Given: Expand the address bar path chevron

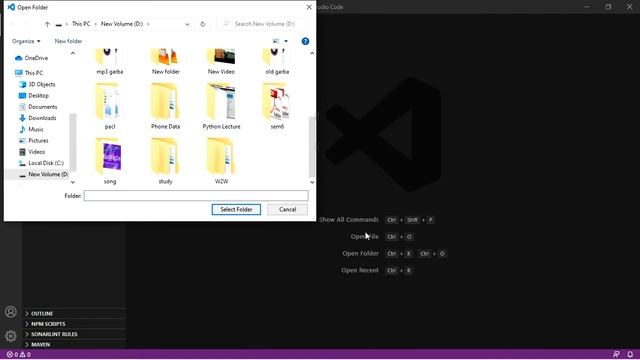Looking at the screenshot, I should tap(148, 24).
